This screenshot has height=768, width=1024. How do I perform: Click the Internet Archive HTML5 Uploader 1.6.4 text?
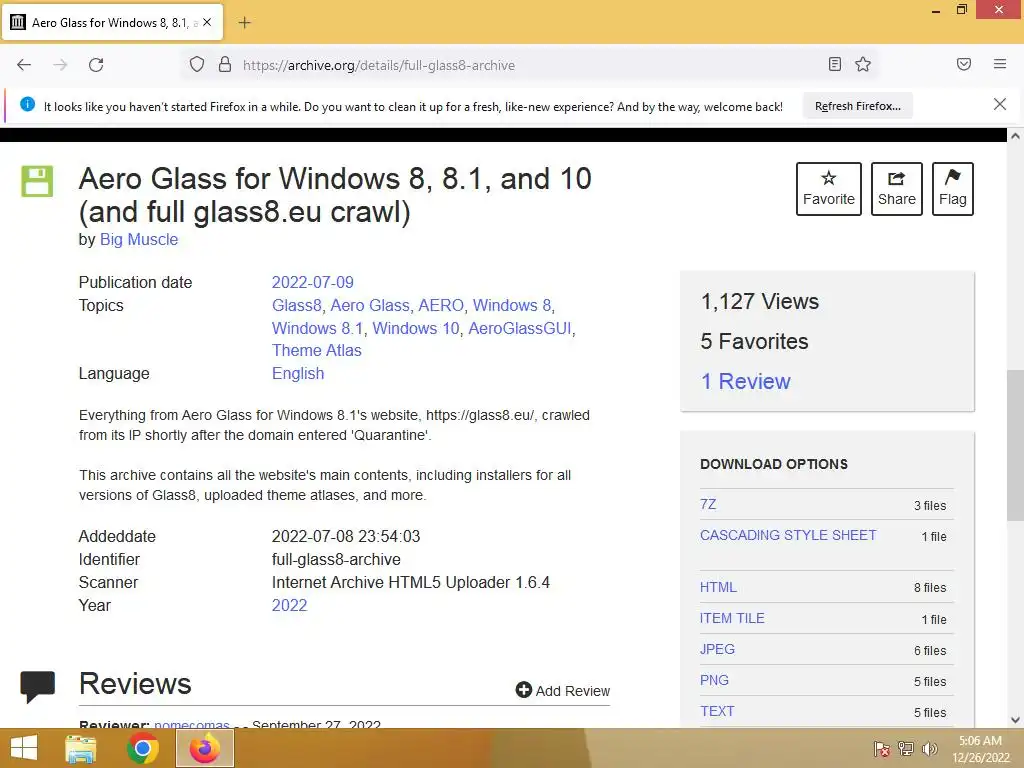411,583
